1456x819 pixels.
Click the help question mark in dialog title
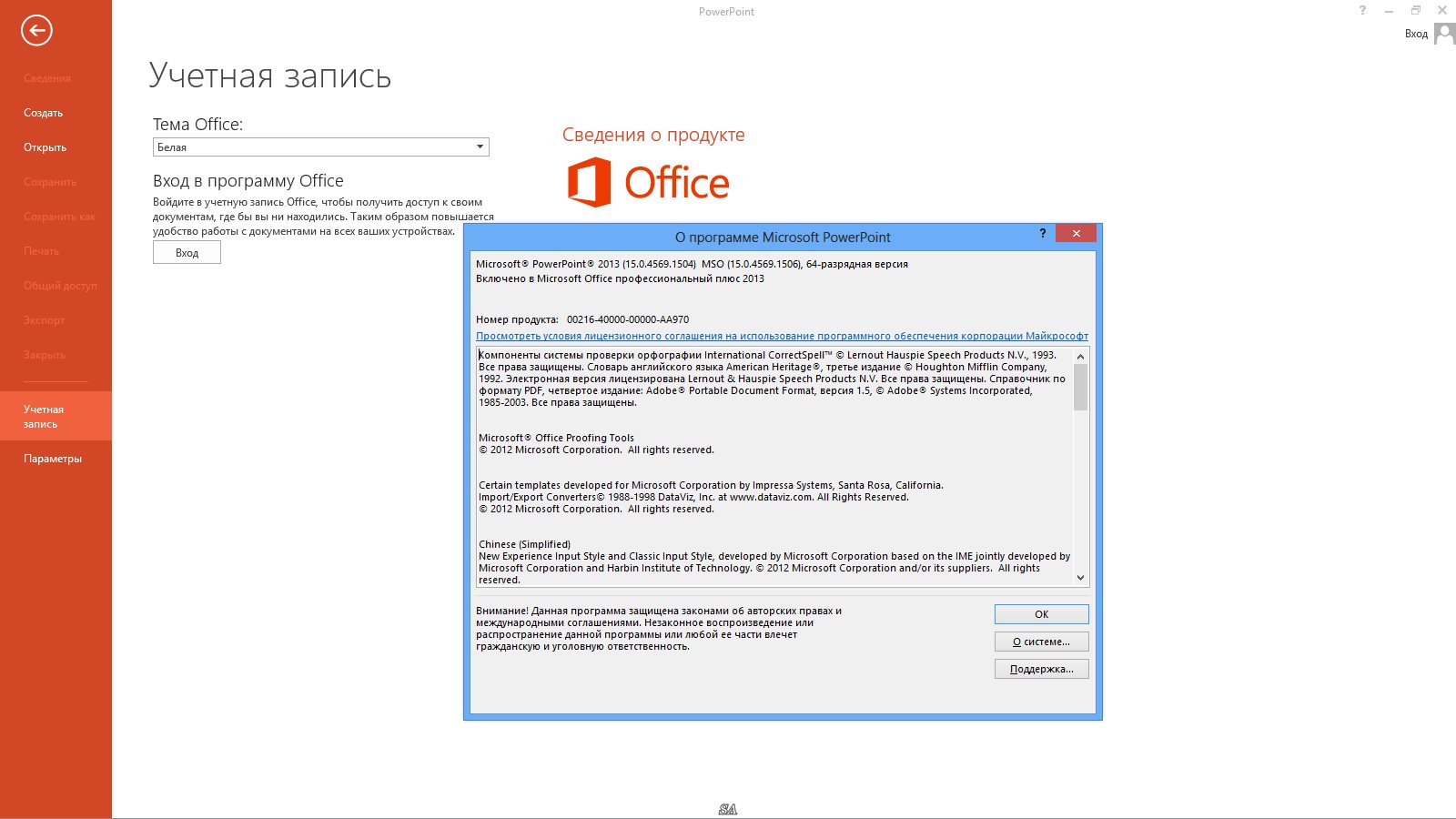click(1043, 234)
